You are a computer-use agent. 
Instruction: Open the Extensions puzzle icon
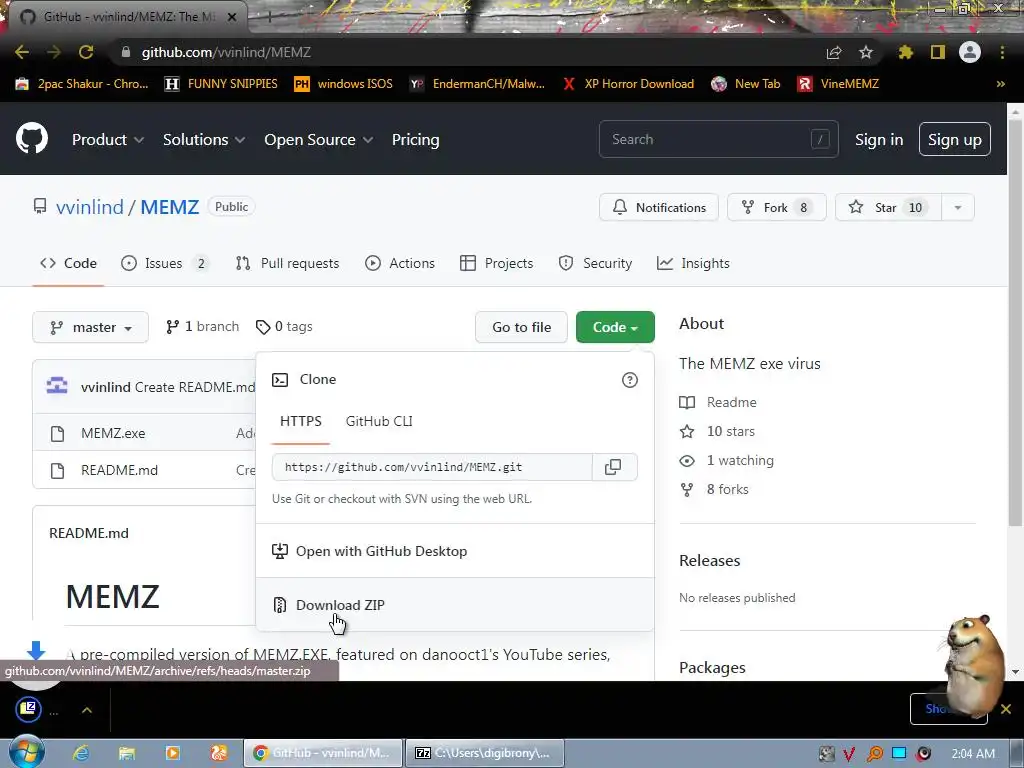tap(905, 52)
